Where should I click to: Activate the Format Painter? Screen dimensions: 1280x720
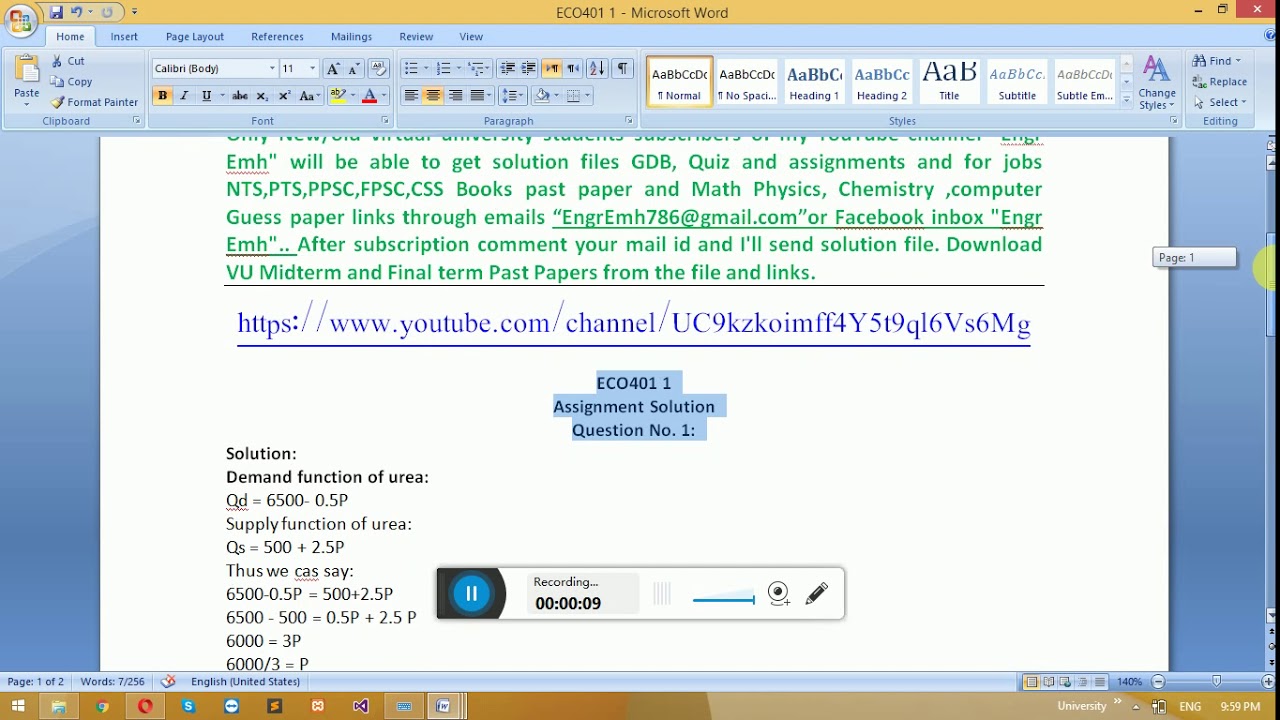pyautogui.click(x=94, y=102)
